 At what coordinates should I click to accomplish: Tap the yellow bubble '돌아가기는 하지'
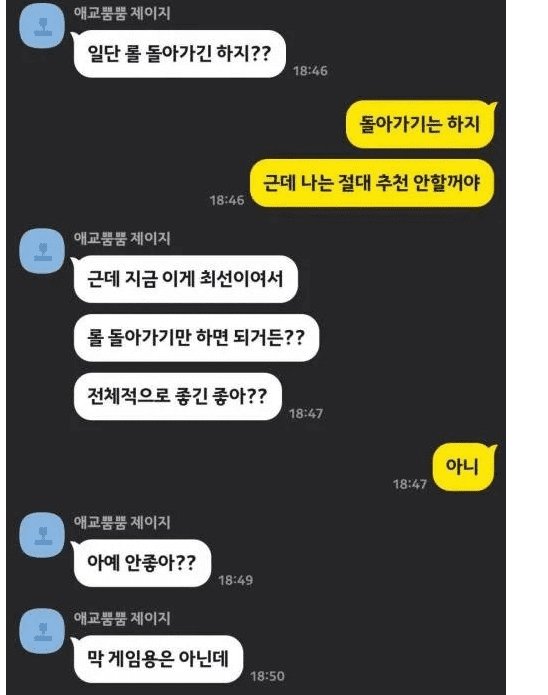click(419, 124)
